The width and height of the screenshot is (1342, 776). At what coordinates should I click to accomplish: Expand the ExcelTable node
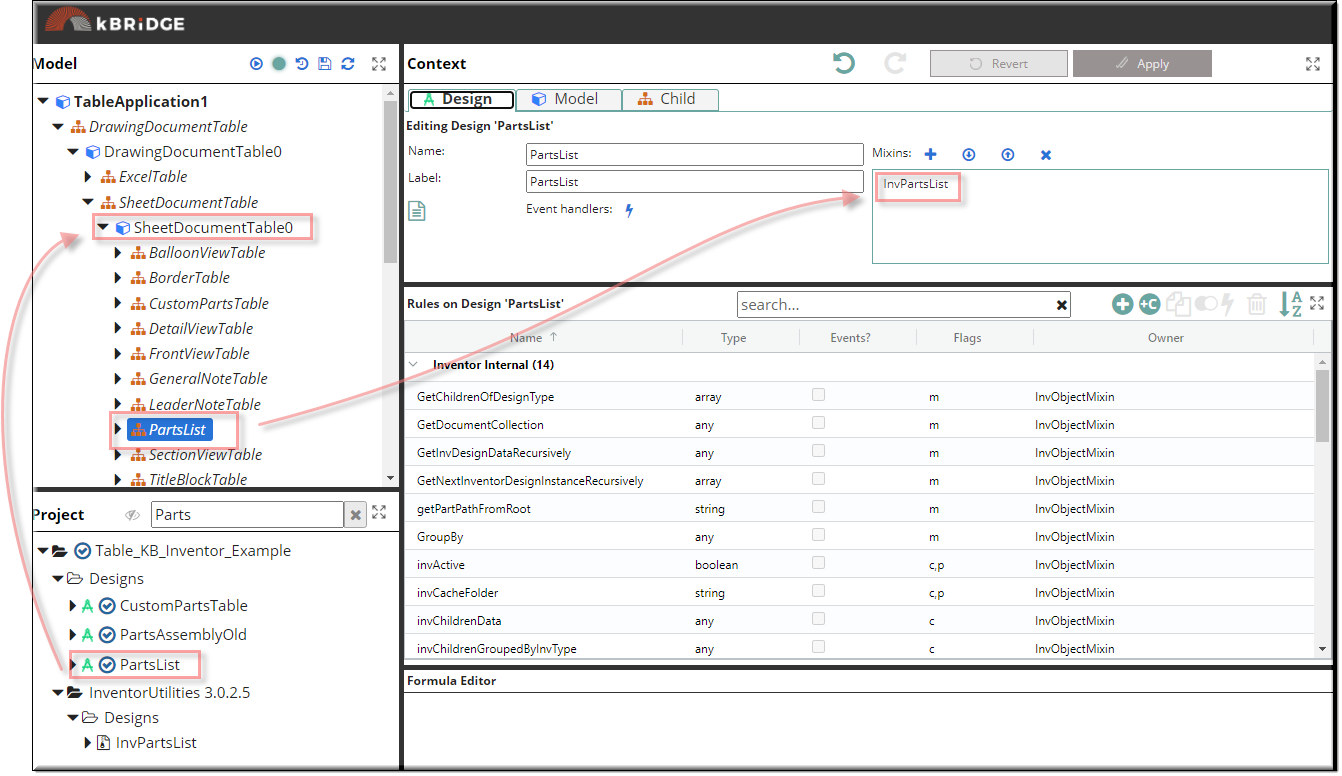(88, 177)
